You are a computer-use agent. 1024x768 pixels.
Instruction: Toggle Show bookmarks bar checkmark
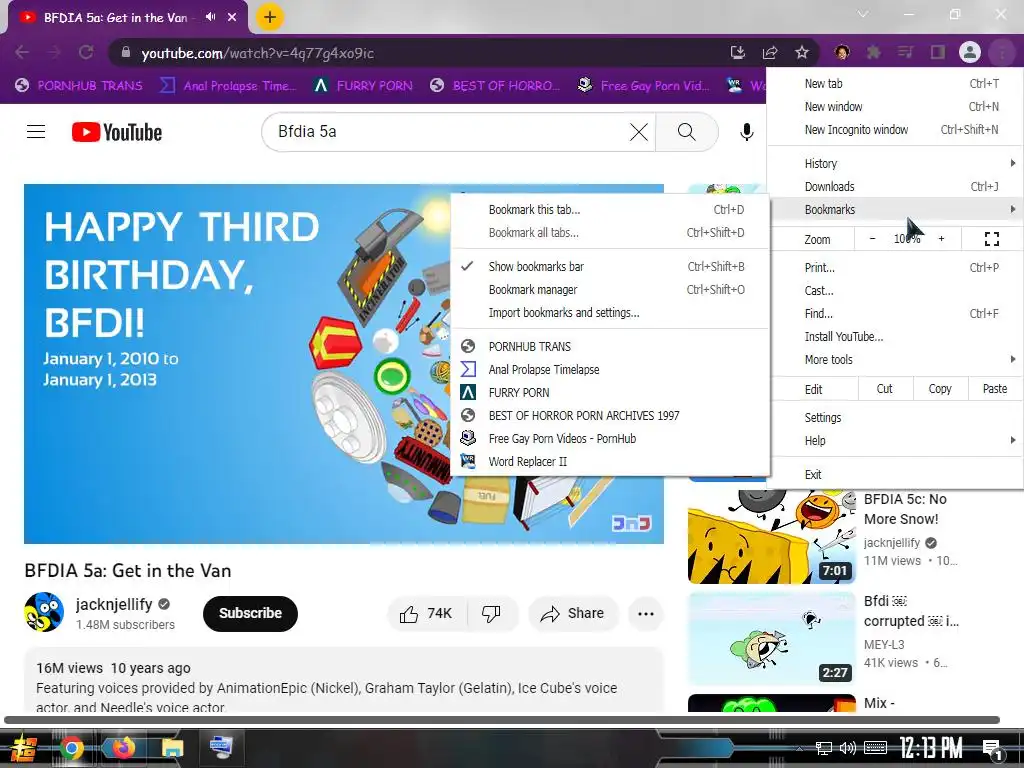tap(610, 266)
